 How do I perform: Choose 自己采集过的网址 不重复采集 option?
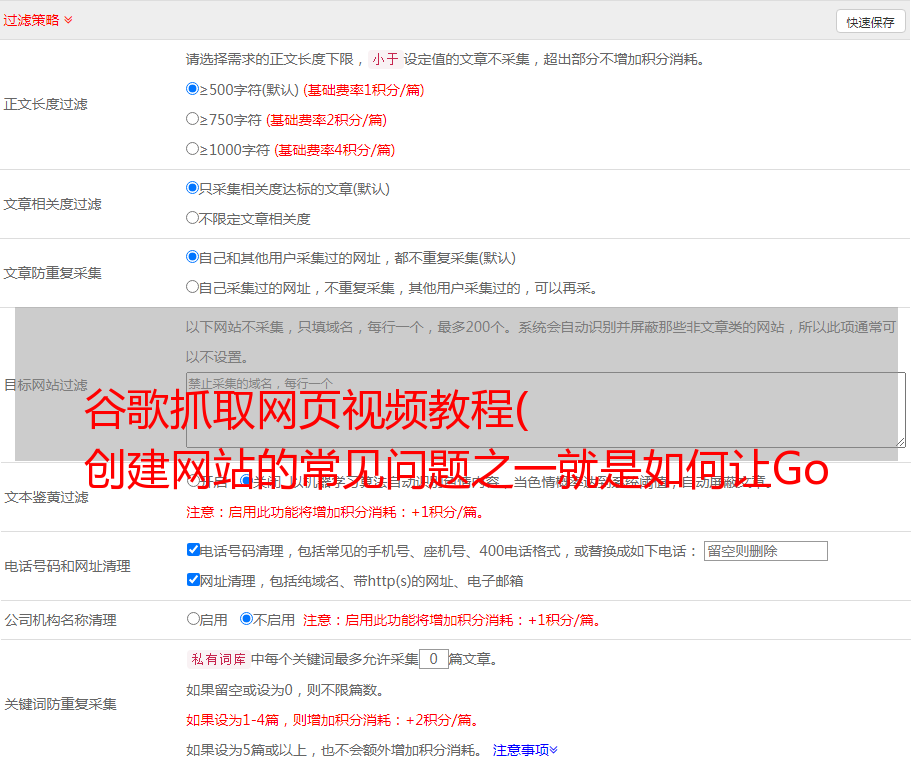[x=193, y=287]
